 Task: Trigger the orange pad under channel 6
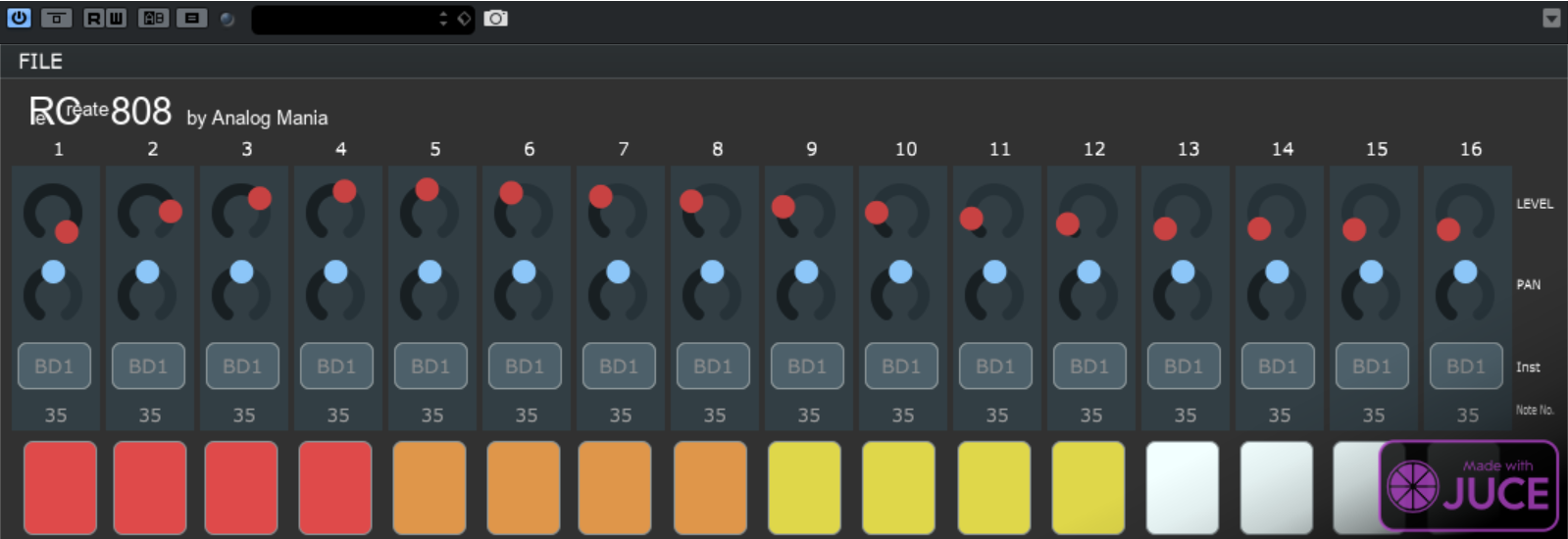click(x=524, y=487)
